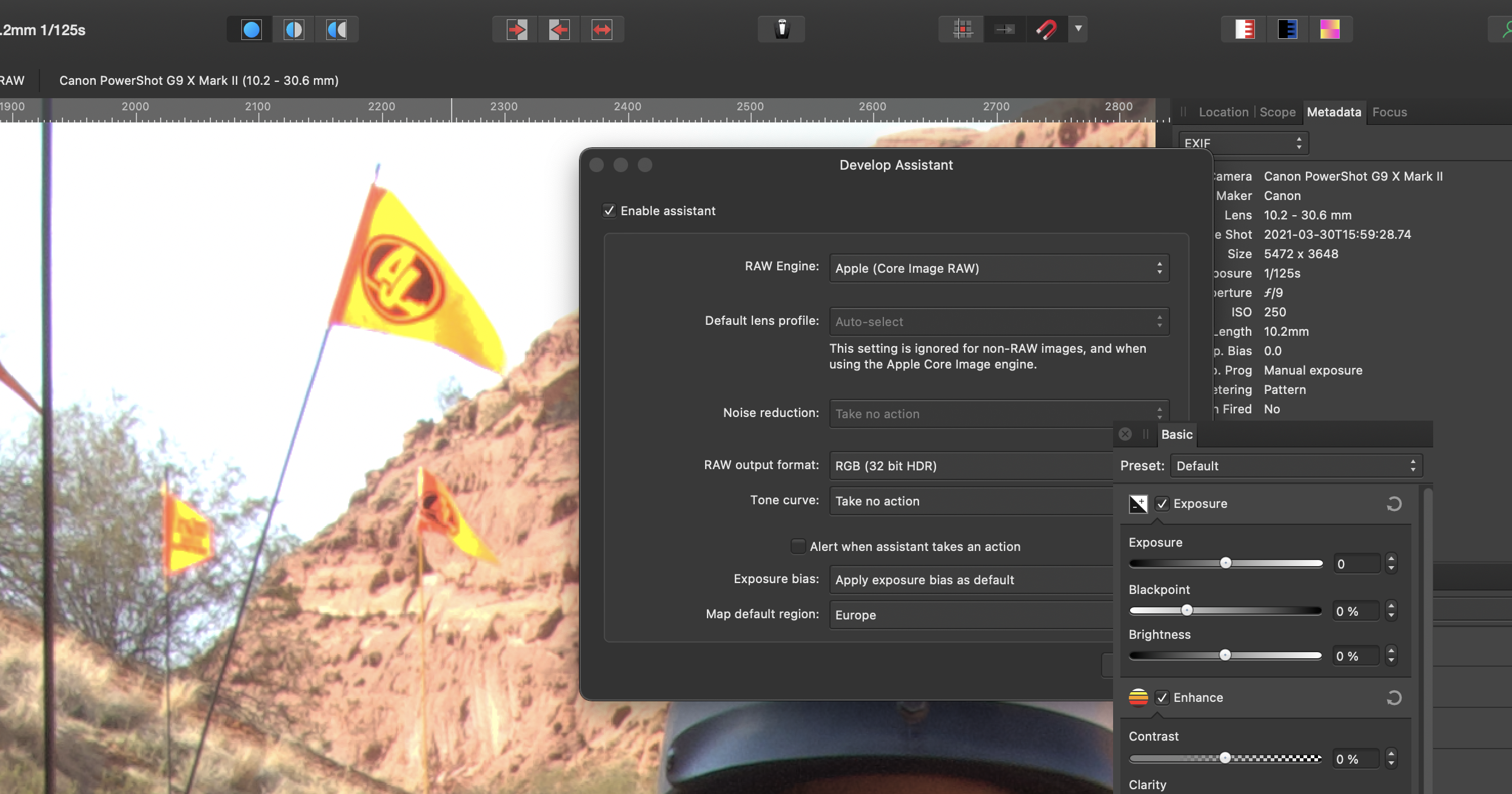Show clipped shadows icon
Image resolution: width=1512 pixels, height=794 pixels.
[x=1287, y=29]
